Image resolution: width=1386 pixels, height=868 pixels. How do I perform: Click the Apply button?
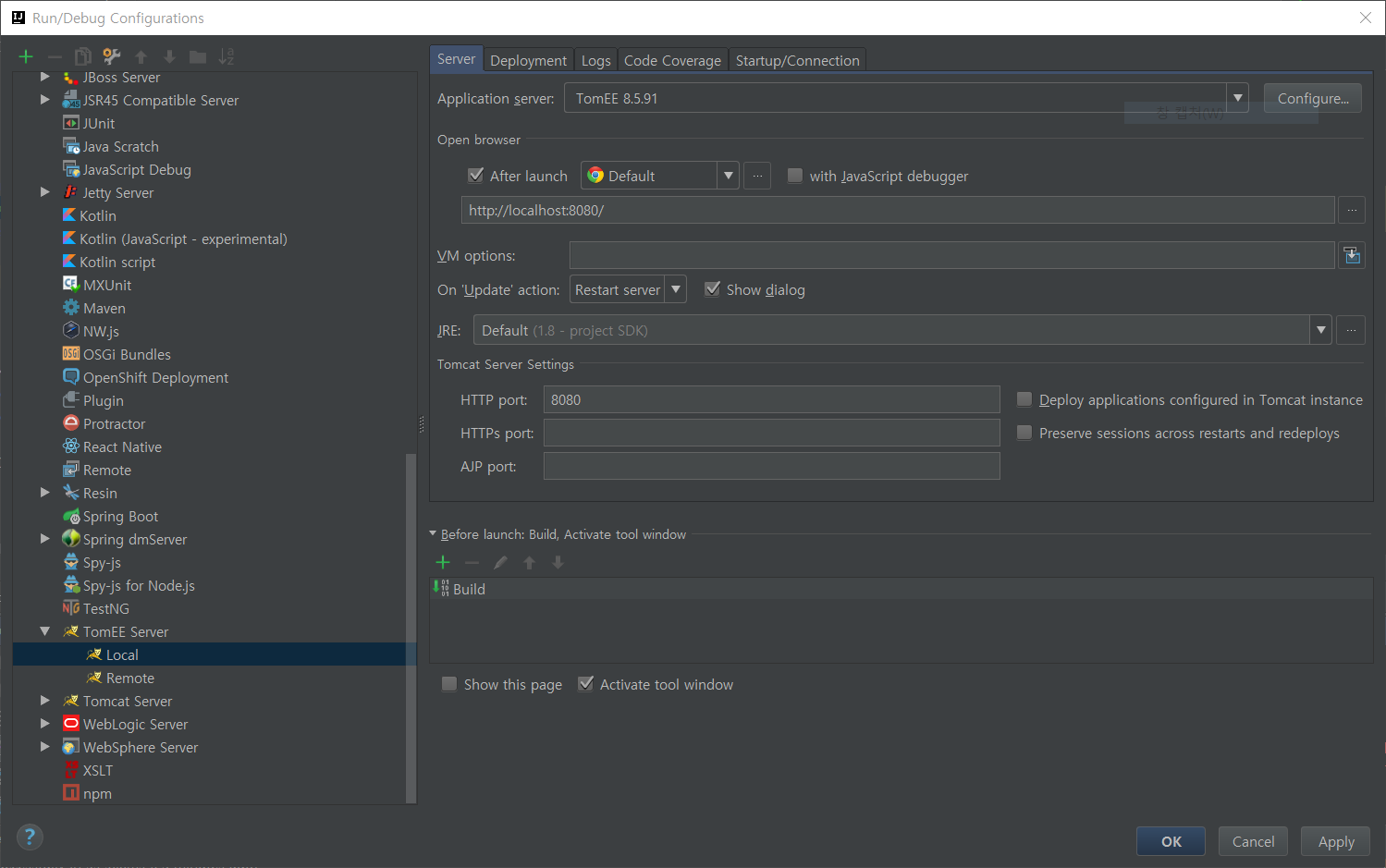tap(1335, 841)
